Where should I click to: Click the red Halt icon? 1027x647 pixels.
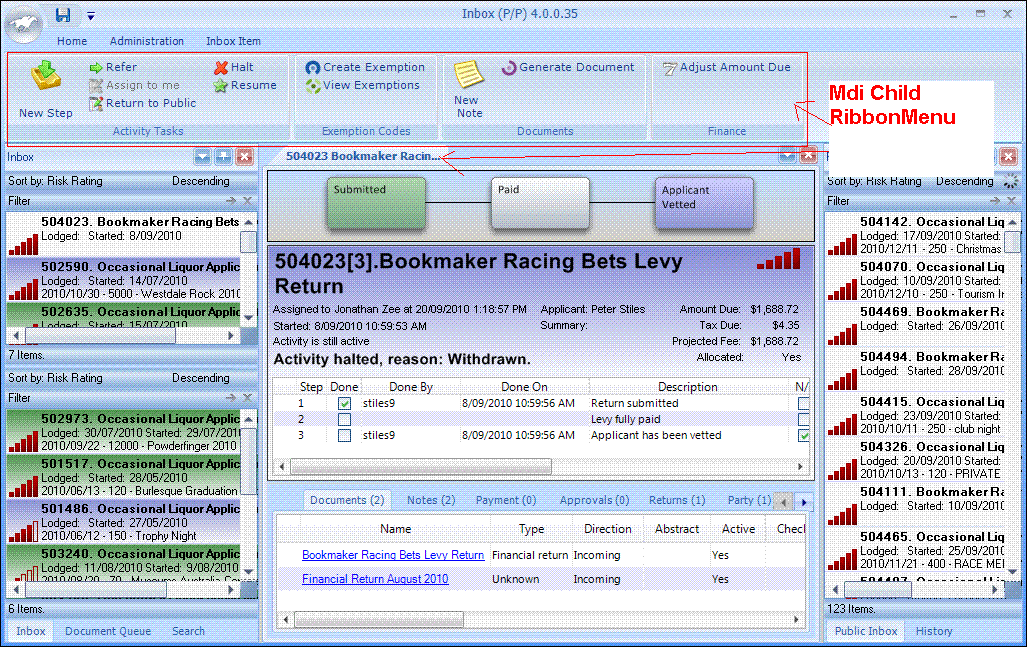221,67
